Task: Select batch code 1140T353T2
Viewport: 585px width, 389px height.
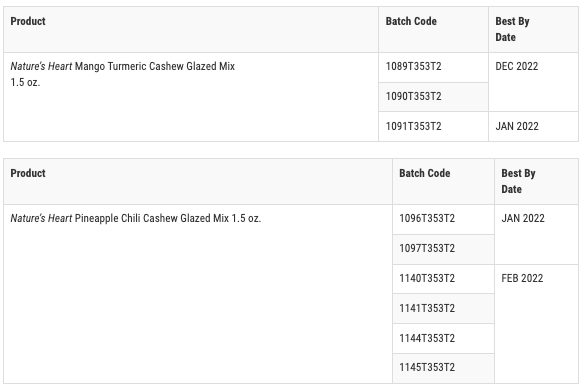Action: click(427, 278)
